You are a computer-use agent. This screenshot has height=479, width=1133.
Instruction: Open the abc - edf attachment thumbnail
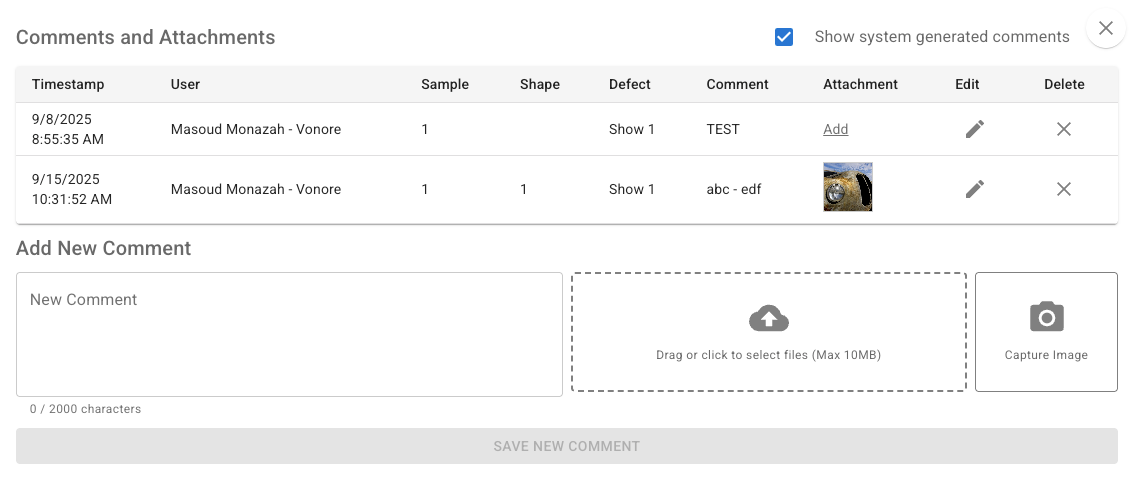[x=848, y=186]
